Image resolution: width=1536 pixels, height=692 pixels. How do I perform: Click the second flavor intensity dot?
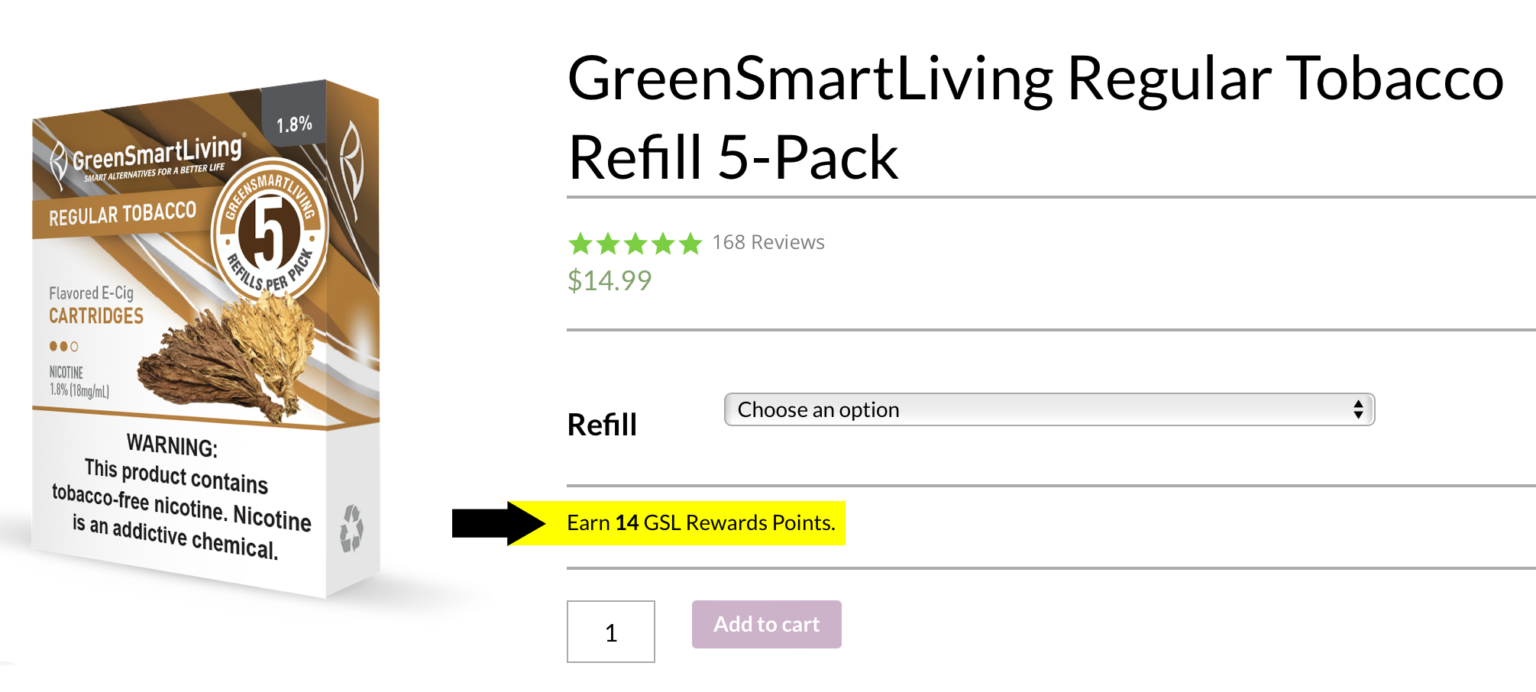(x=64, y=346)
